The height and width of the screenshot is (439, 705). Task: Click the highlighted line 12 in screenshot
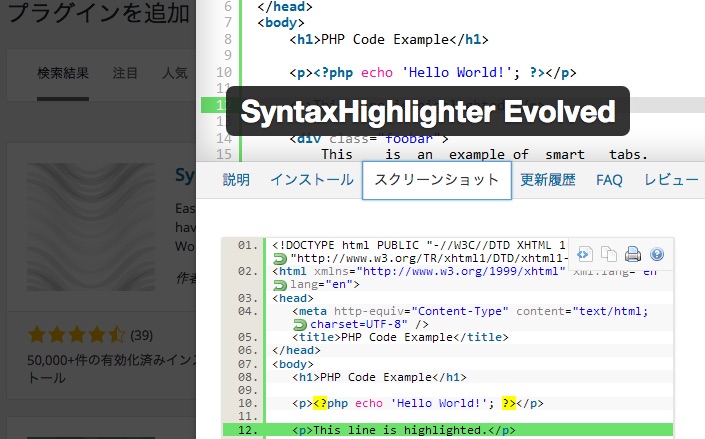point(448,430)
